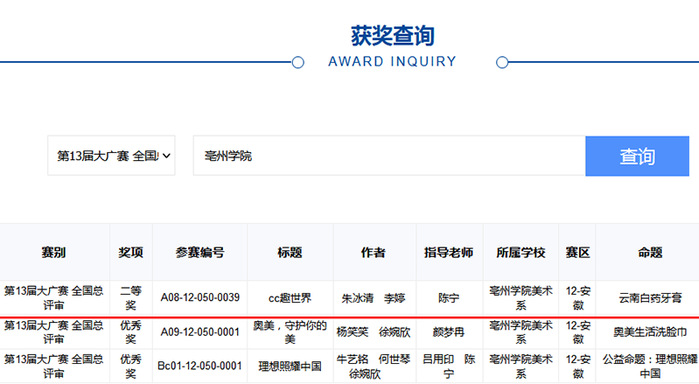Click the title 奥美，守护你的美
Viewport: 699px width, 384px height.
[x=290, y=332]
